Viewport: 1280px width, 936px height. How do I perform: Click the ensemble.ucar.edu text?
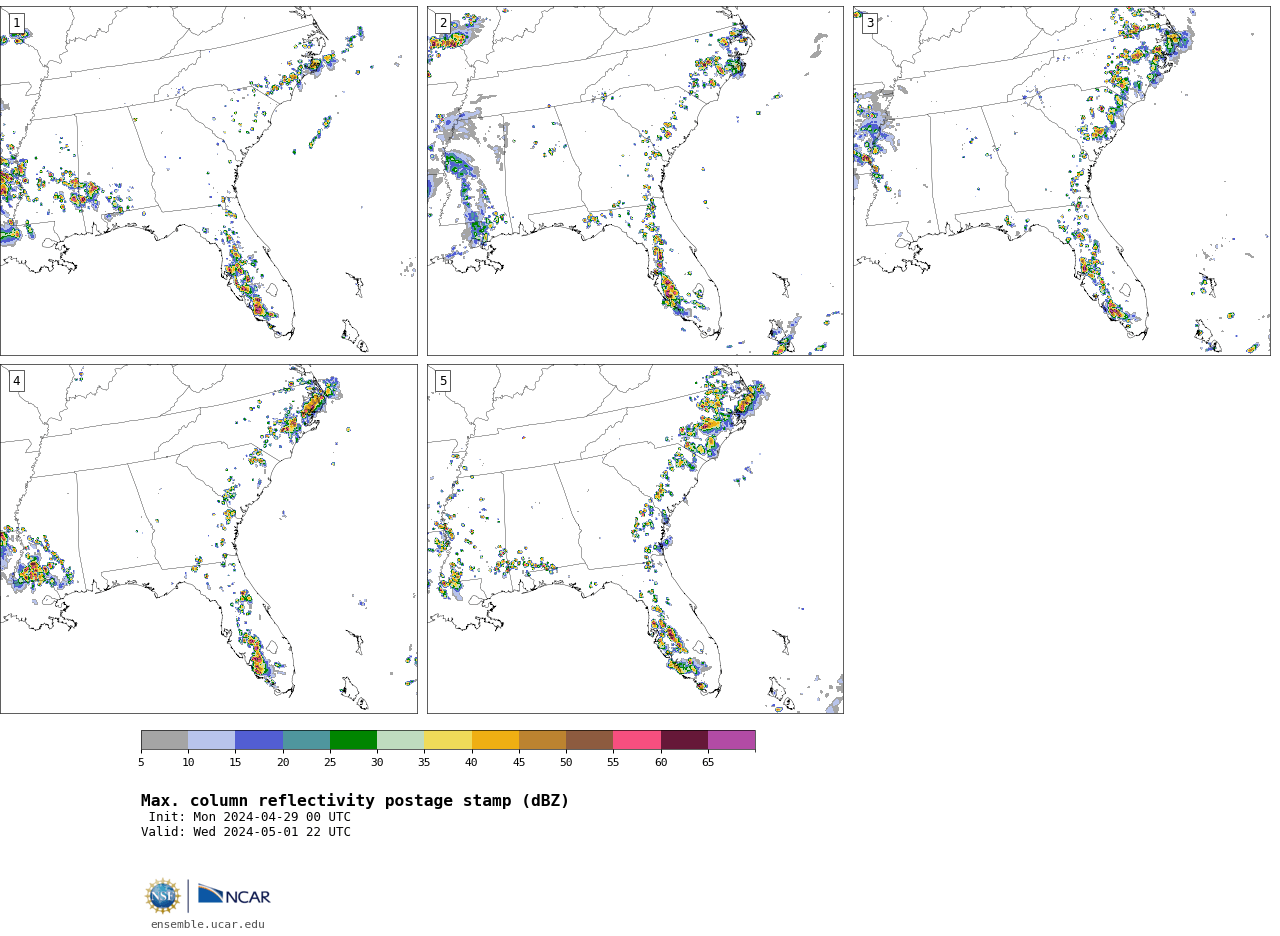pyautogui.click(x=208, y=925)
